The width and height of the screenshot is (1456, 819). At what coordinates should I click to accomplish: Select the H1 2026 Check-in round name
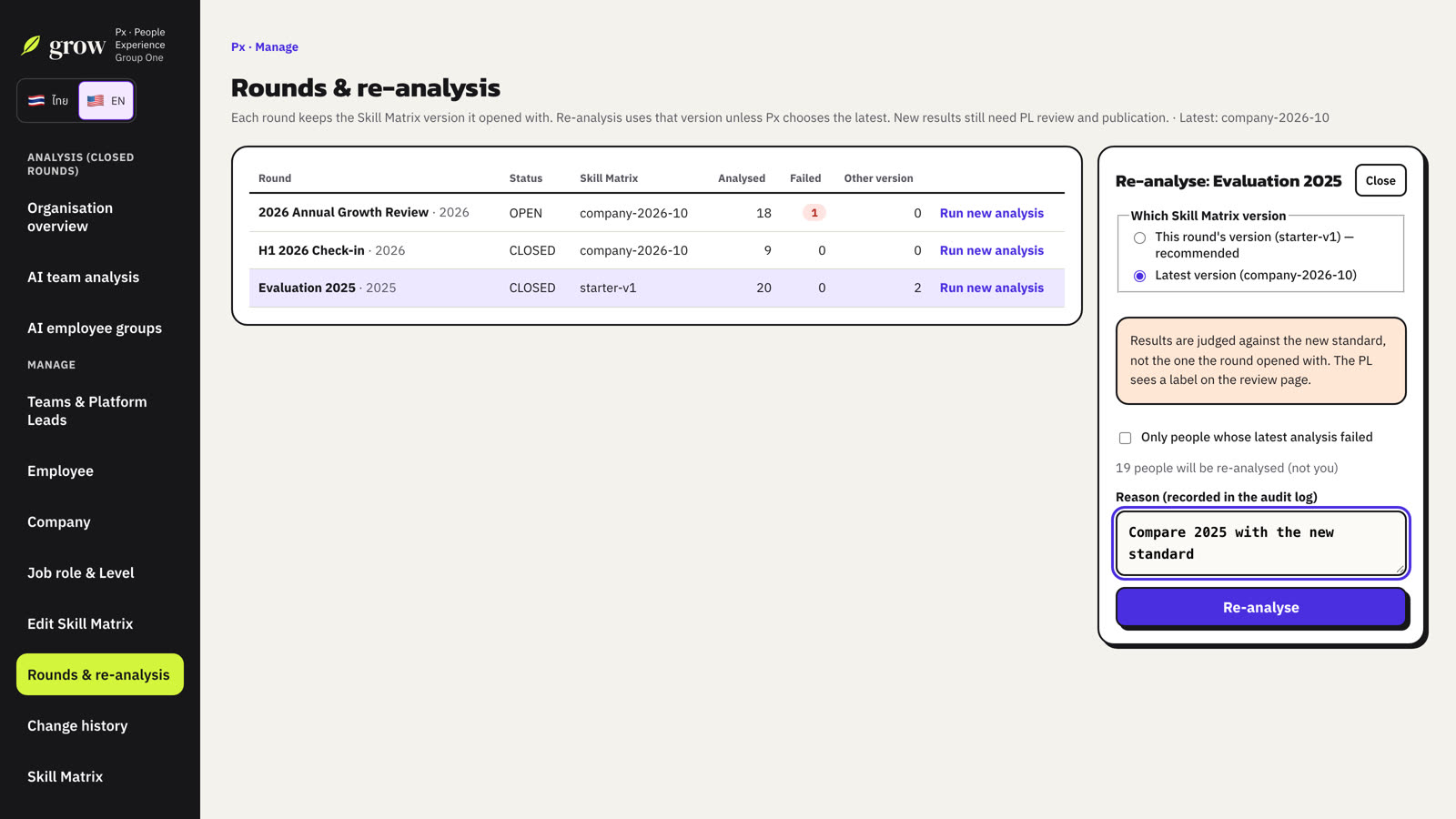311,250
